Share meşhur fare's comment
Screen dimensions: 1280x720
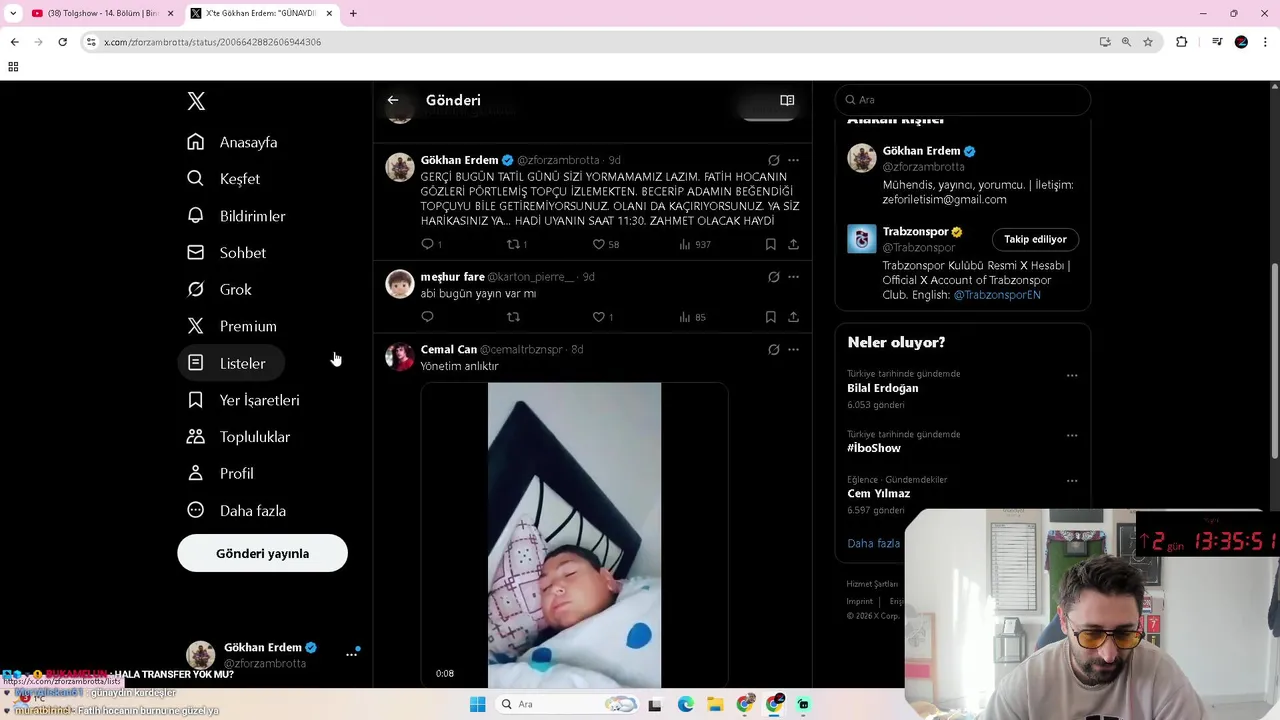(793, 317)
